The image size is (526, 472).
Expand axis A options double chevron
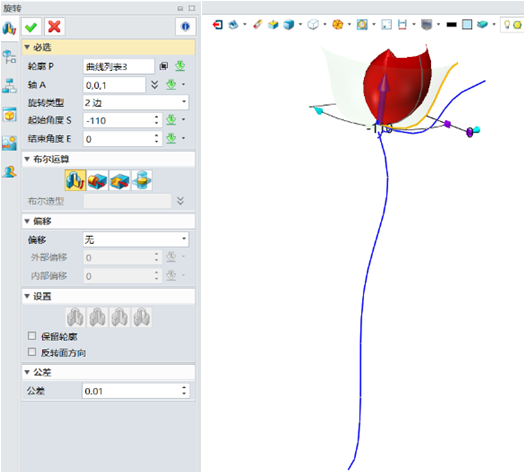click(154, 85)
